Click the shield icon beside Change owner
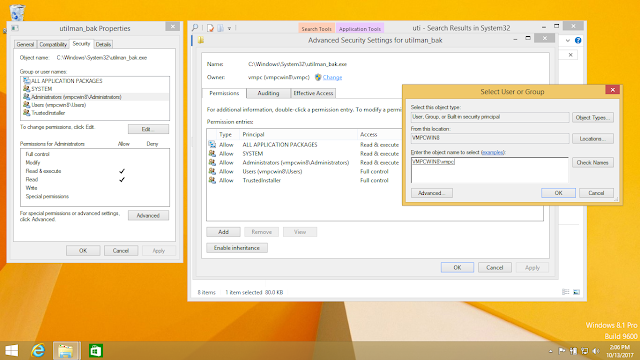 [x=318, y=77]
